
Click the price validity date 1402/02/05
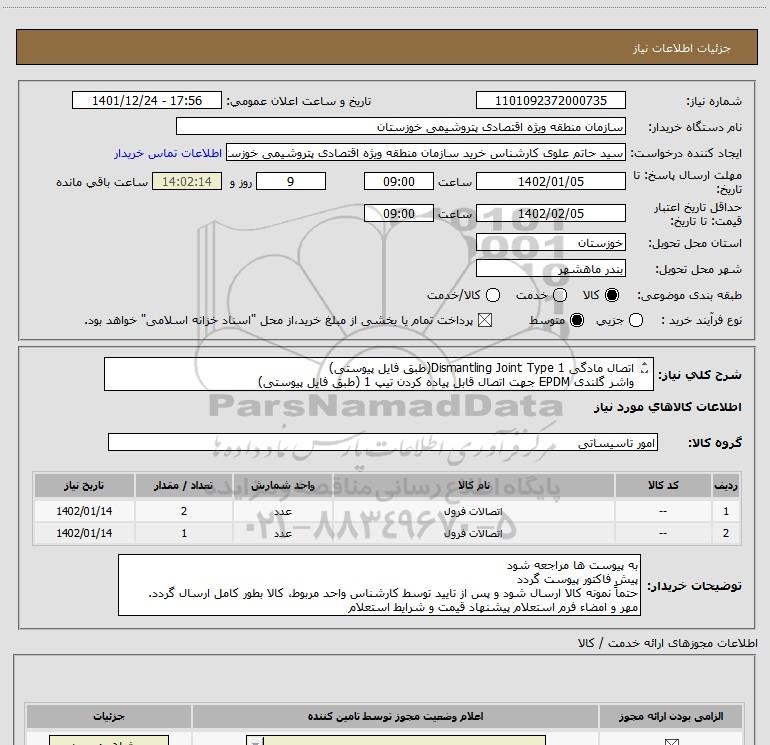pyautogui.click(x=550, y=213)
